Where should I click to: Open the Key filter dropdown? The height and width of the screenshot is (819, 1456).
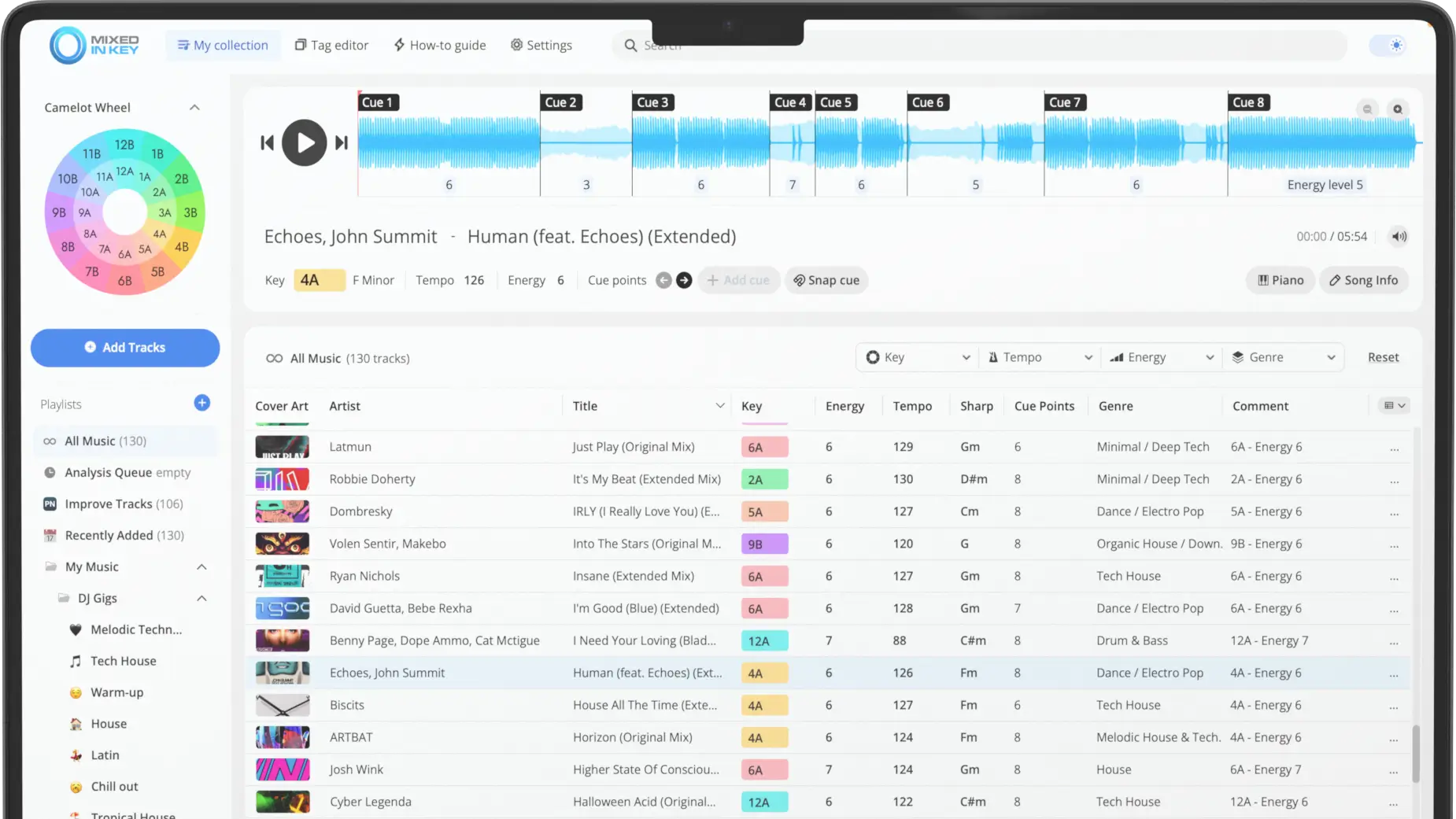[x=917, y=357]
